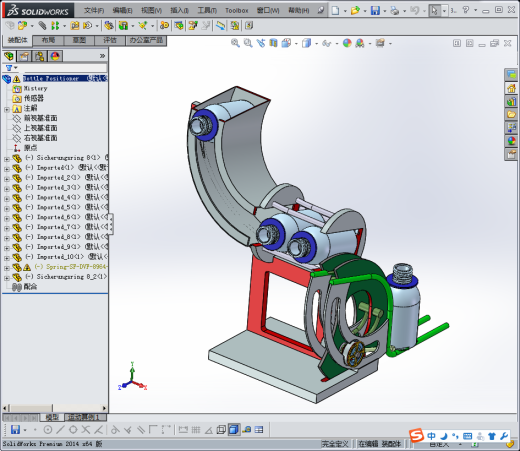Viewport: 520px width, 451px height.
Task: Click the Edit Appearance color ball icon
Action: coord(347,43)
